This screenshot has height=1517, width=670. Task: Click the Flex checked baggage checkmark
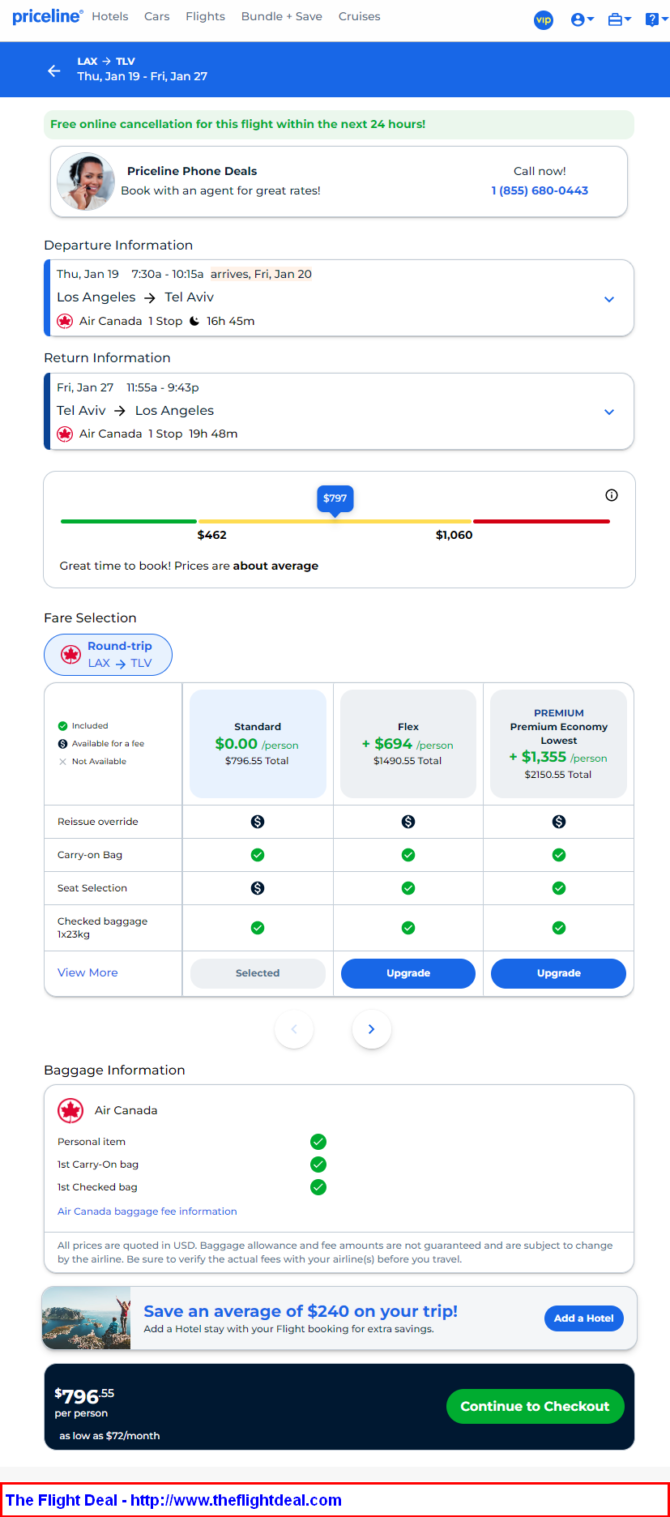[x=408, y=928]
